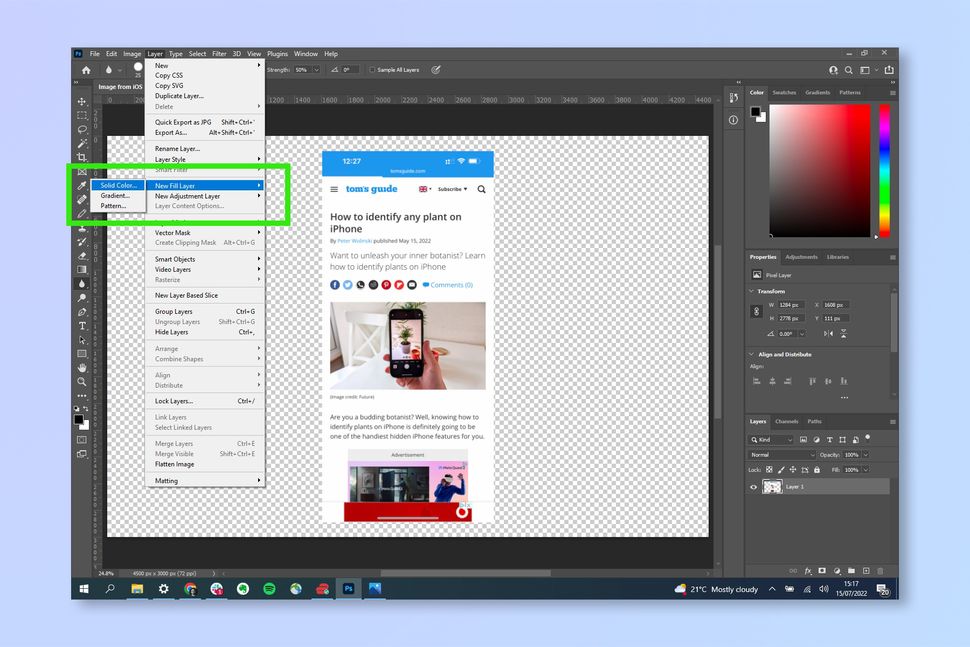Viewport: 970px width, 647px height.
Task: Click the Share icon at top right
Action: (x=889, y=70)
